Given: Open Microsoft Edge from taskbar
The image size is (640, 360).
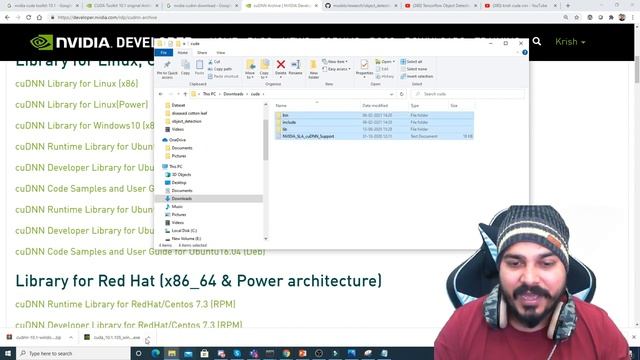Looking at the screenshot, I should [x=156, y=353].
